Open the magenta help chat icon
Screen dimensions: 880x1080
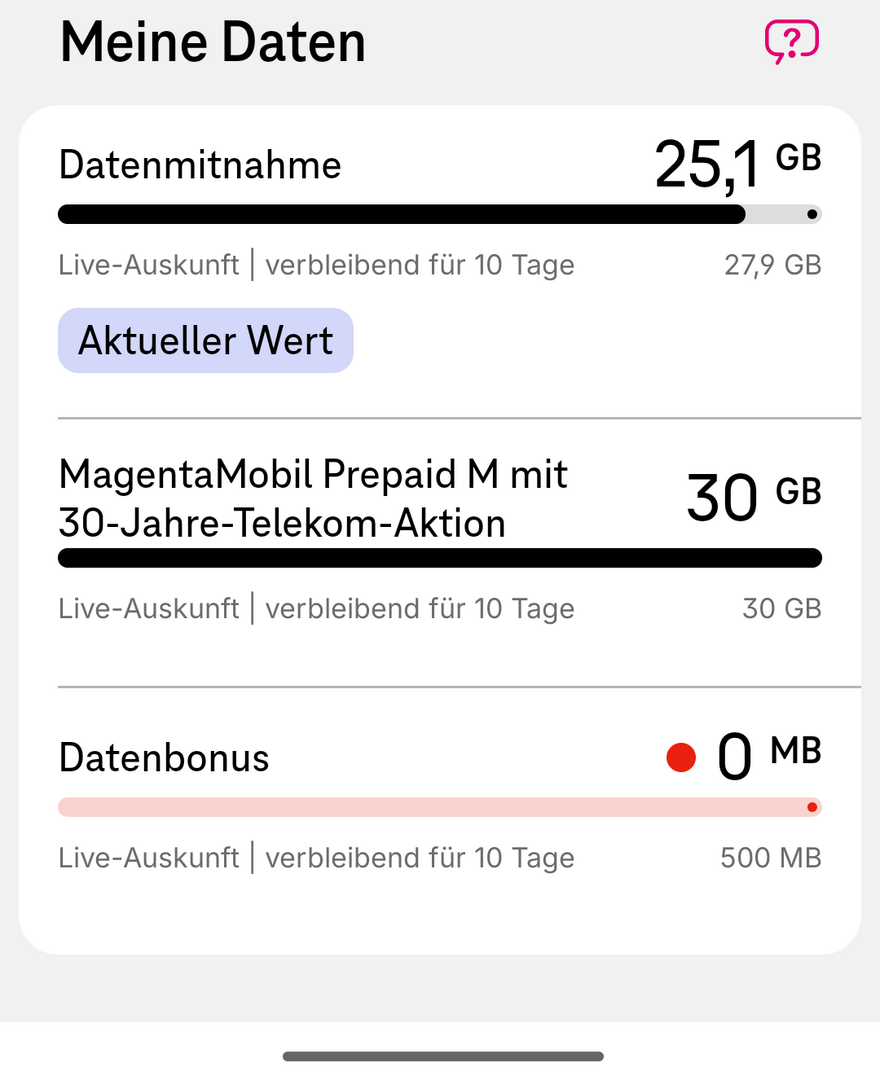pos(791,42)
